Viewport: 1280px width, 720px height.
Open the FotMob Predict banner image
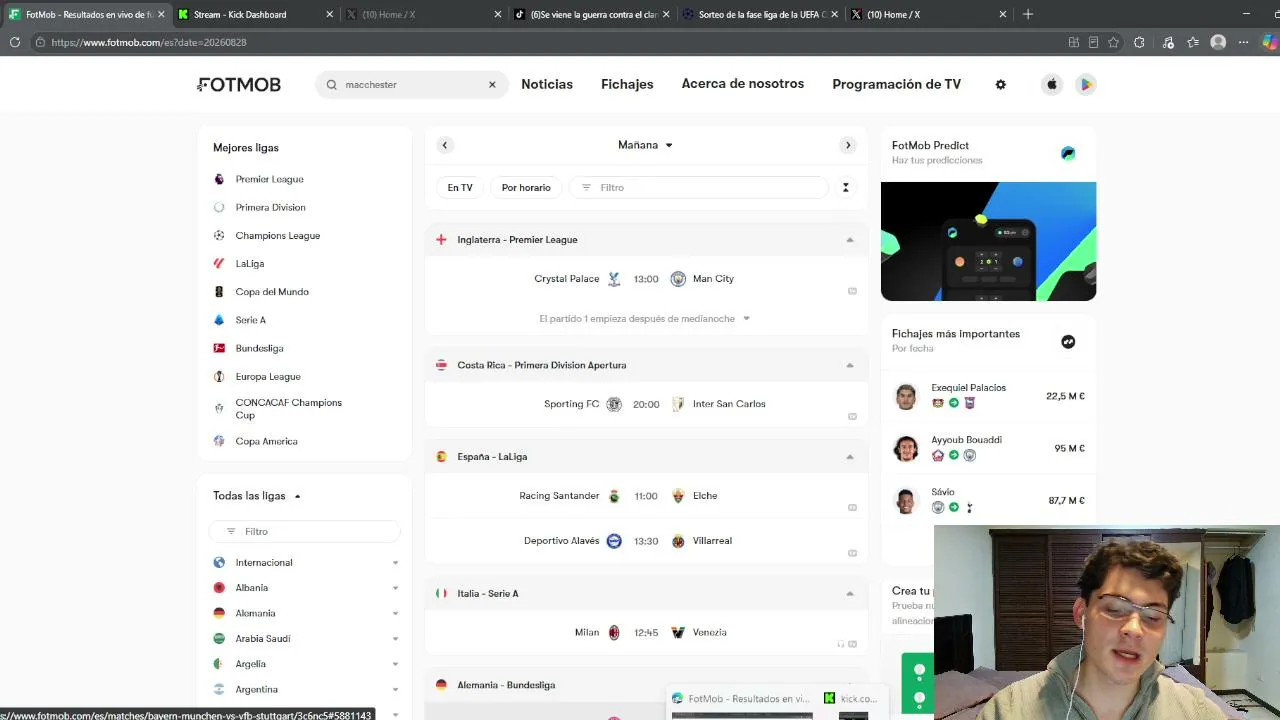pyautogui.click(x=988, y=241)
